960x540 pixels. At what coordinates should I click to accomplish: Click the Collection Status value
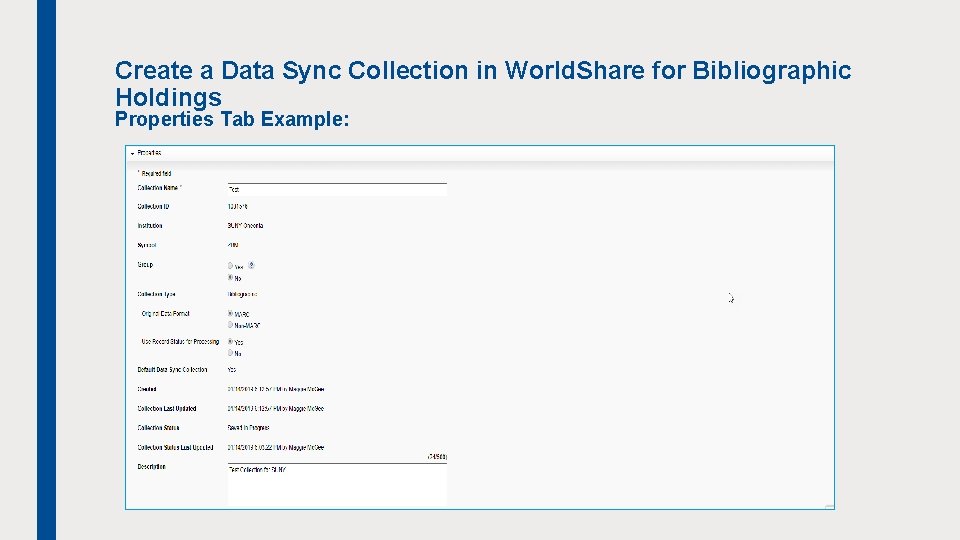coord(248,428)
